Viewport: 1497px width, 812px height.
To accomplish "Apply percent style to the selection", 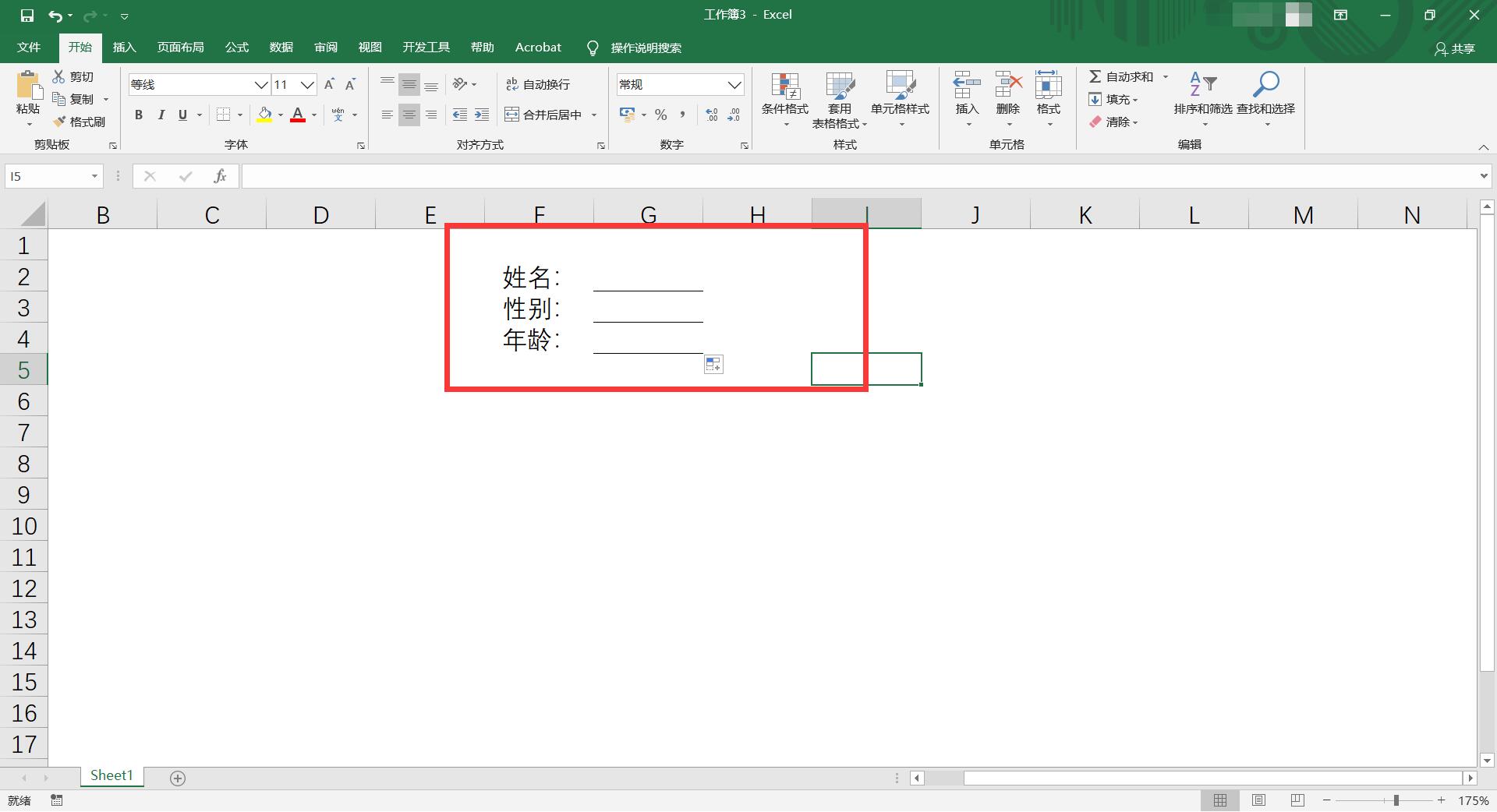I will (x=660, y=115).
